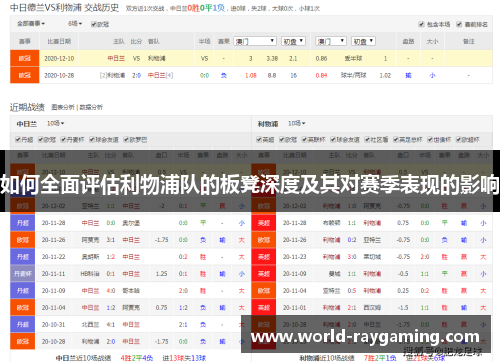500x362 pixels.
Task: Open the 数据分析 data analysis link
Action: pos(91,107)
